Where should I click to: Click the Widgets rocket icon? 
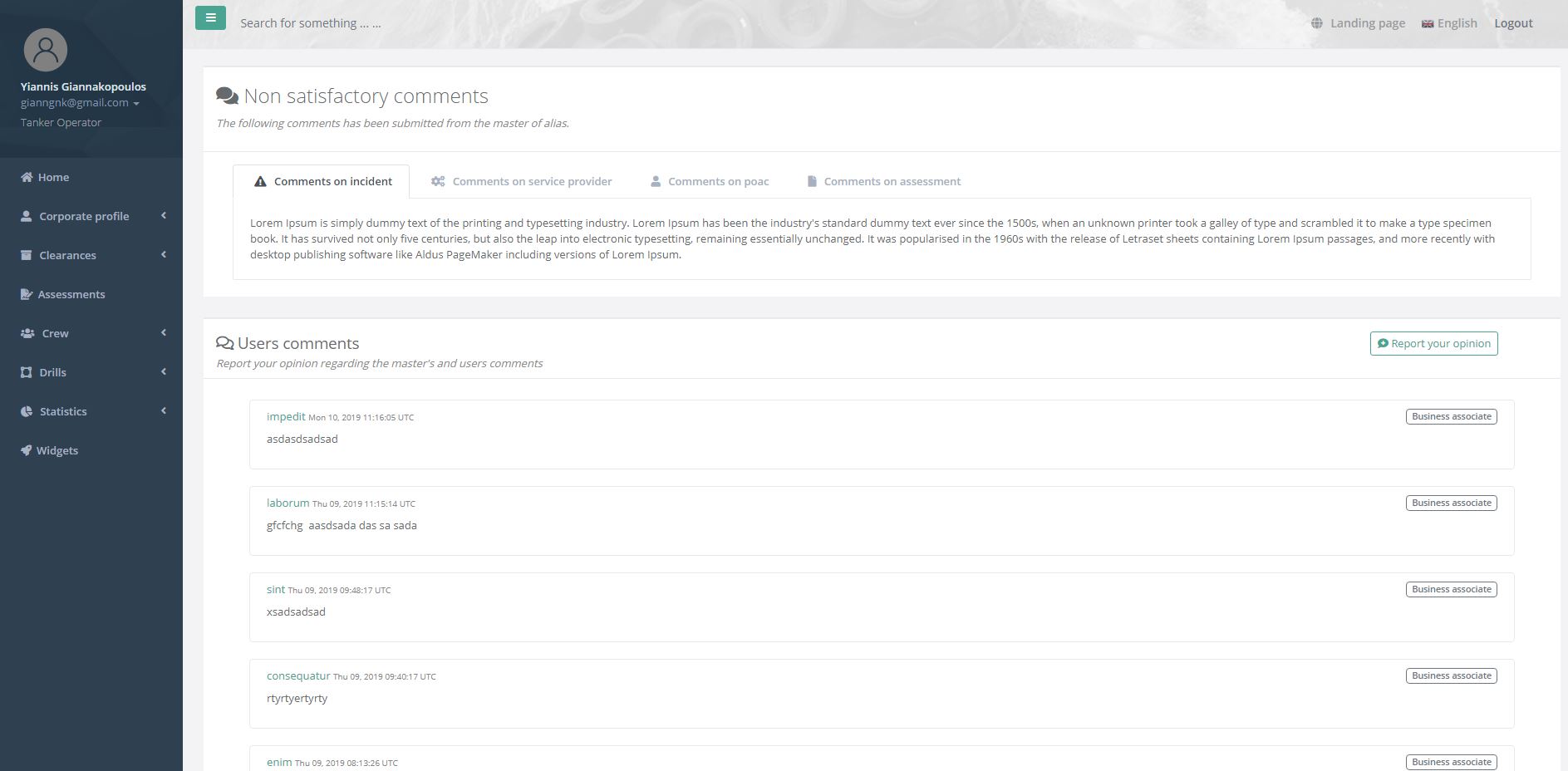(27, 450)
